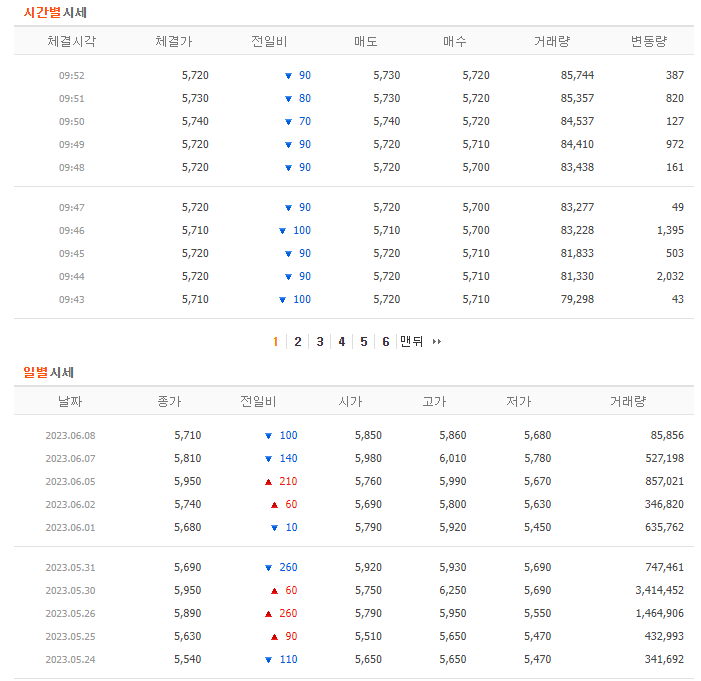Viewport: 701px width, 681px height.
Task: Select the 09:45 time cell
Action: click(x=72, y=254)
